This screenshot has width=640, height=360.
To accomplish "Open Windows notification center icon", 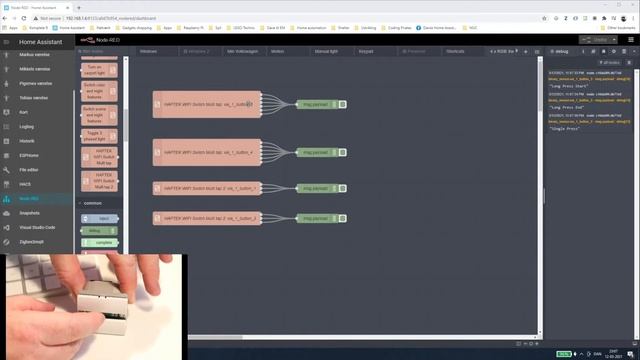I will click(x=631, y=354).
